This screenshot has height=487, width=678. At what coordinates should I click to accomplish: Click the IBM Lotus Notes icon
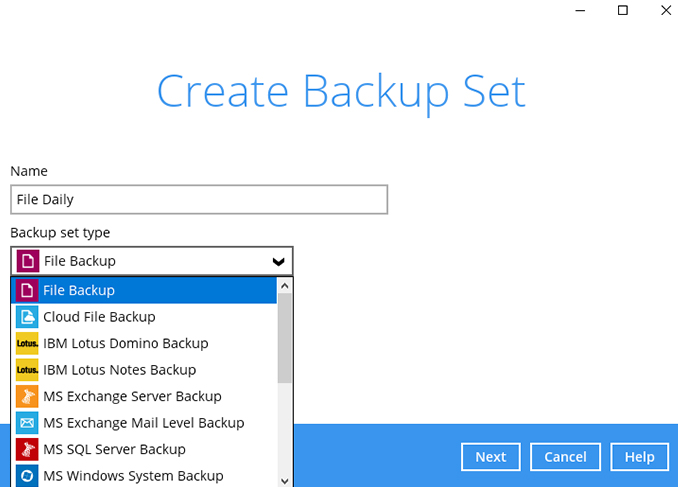pyautogui.click(x=27, y=370)
